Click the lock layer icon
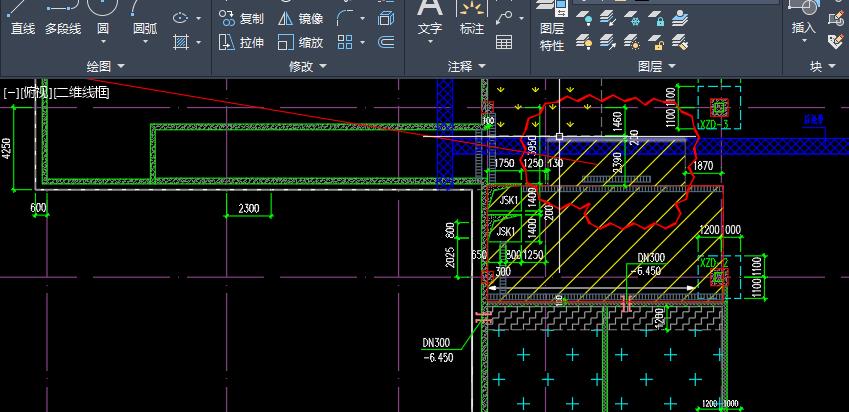This screenshot has width=849, height=412. pos(656,19)
